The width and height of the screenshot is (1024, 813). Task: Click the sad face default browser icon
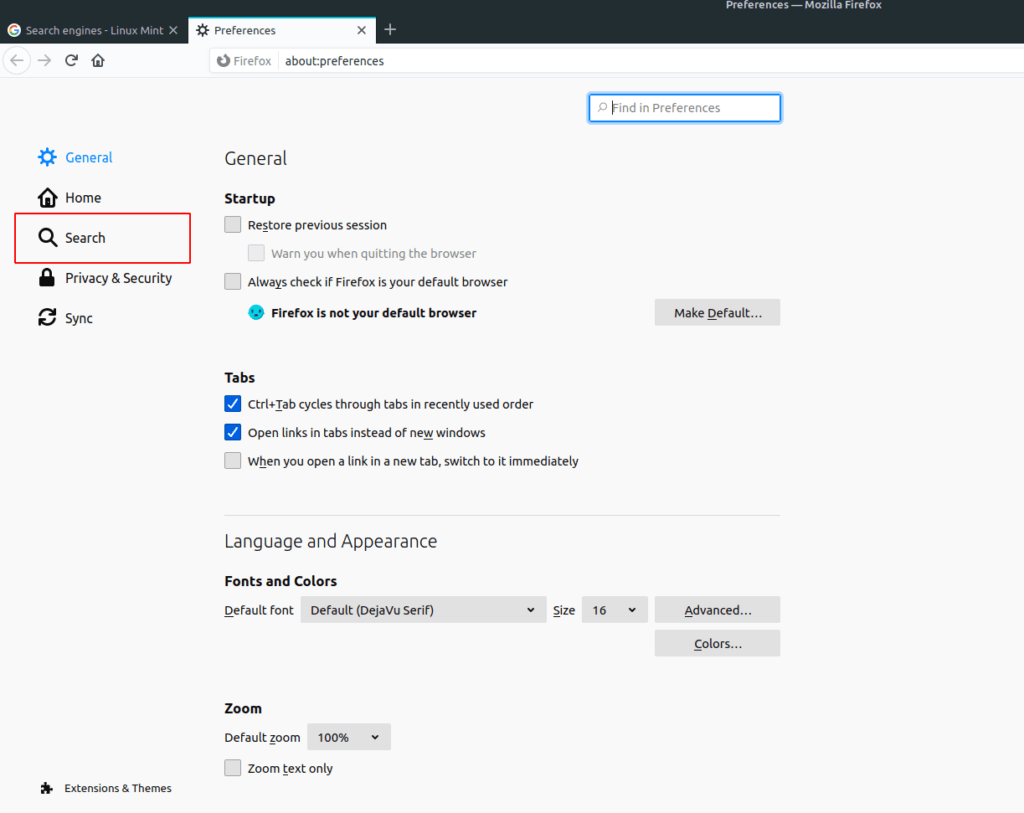256,313
